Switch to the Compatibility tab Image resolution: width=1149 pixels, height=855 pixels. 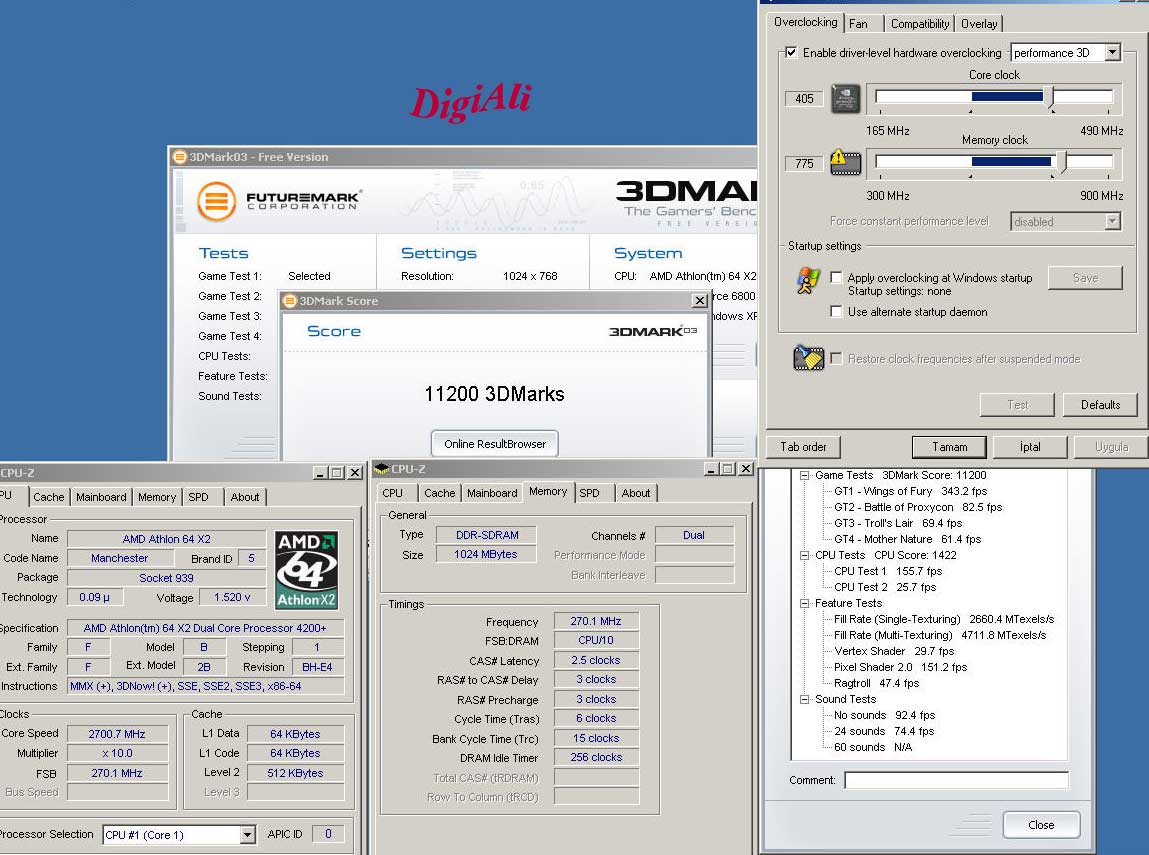920,23
